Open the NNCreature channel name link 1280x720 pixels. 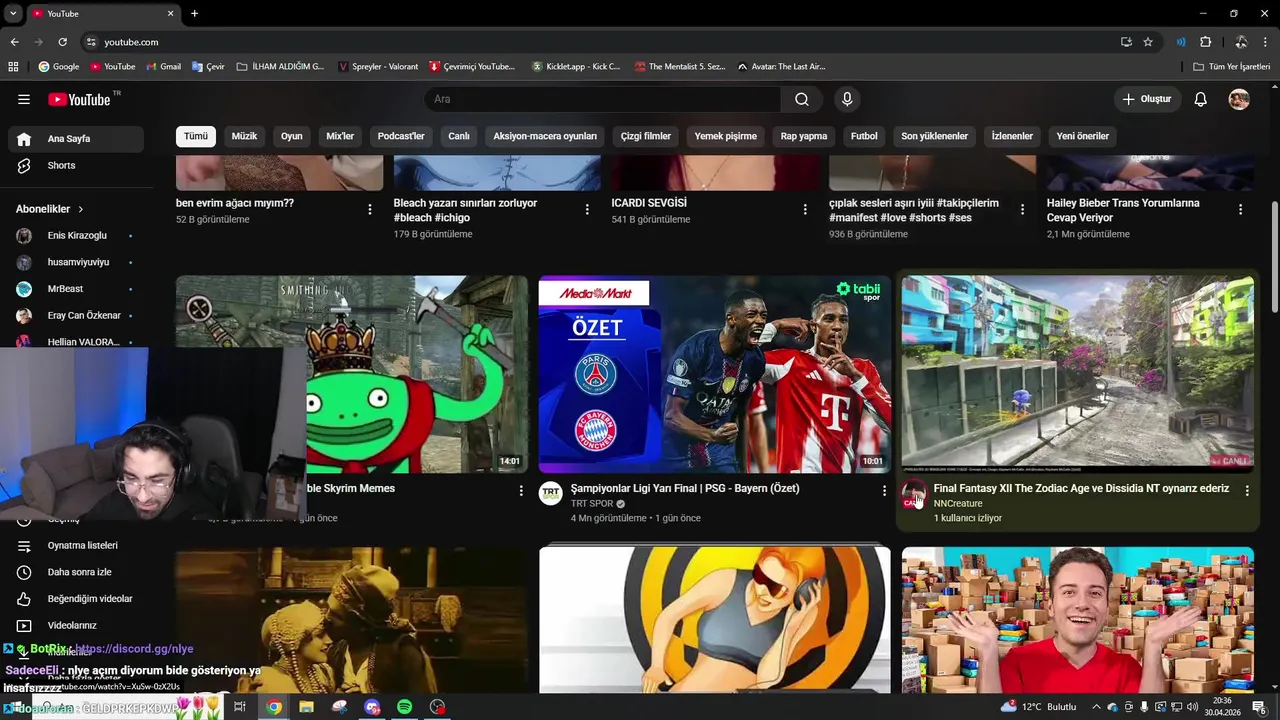(x=958, y=504)
